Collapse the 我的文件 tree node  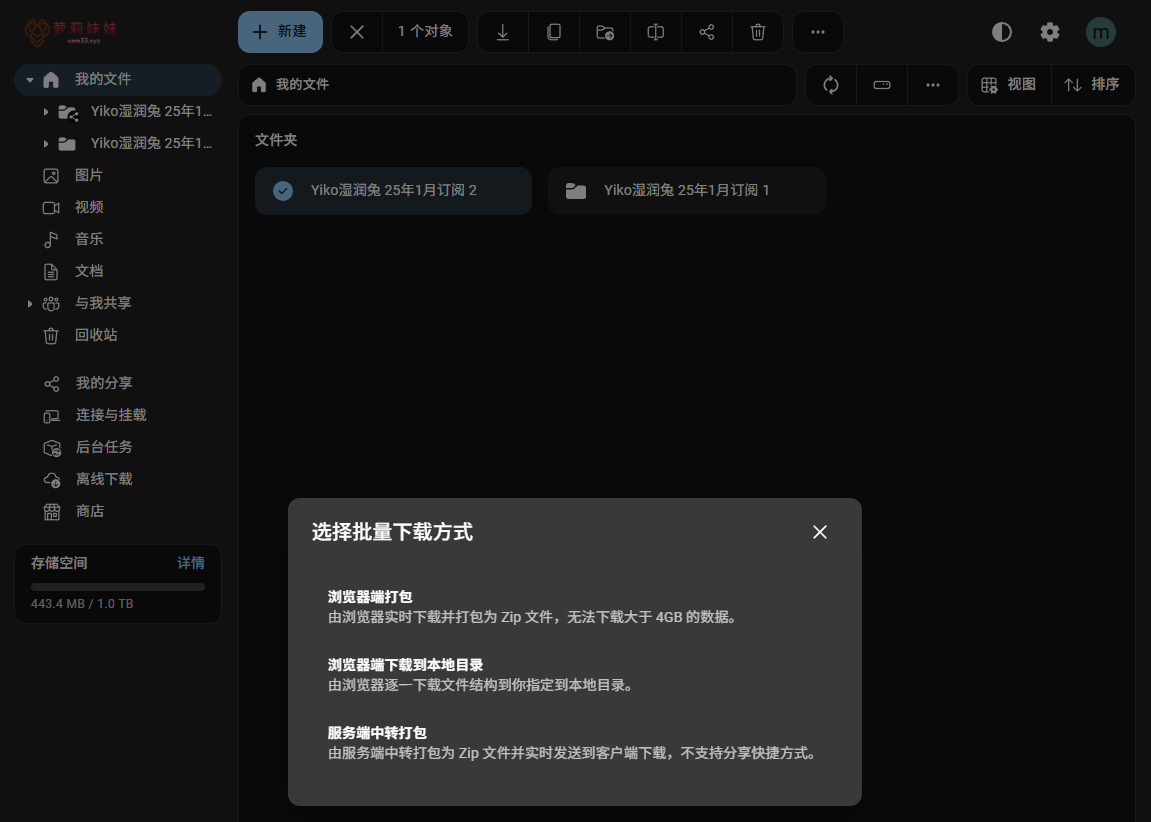tap(30, 80)
